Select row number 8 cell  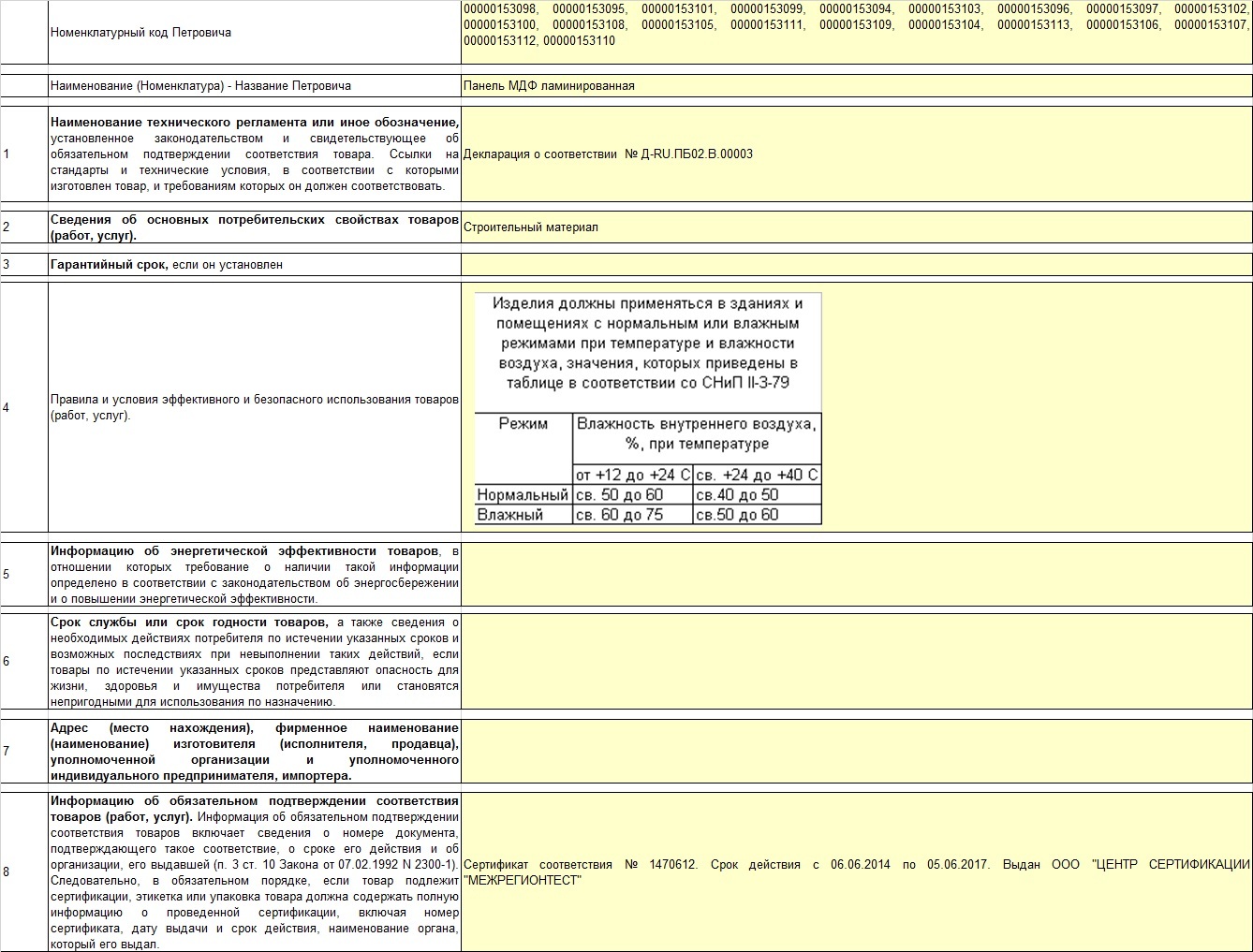[24, 872]
